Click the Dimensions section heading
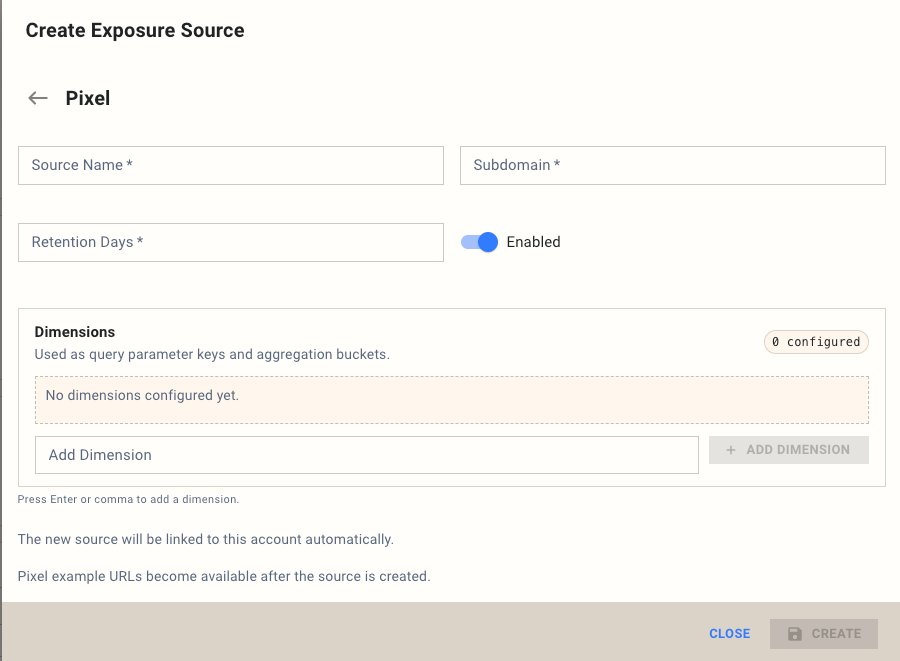 (75, 332)
